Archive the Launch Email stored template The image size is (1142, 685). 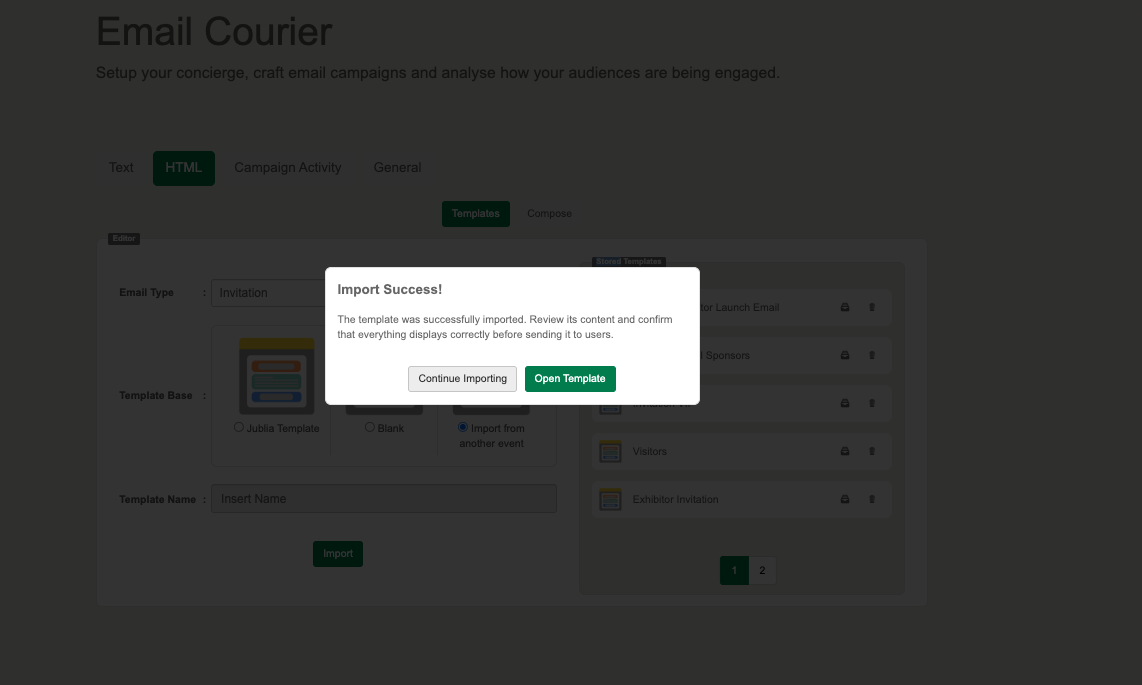pos(845,307)
